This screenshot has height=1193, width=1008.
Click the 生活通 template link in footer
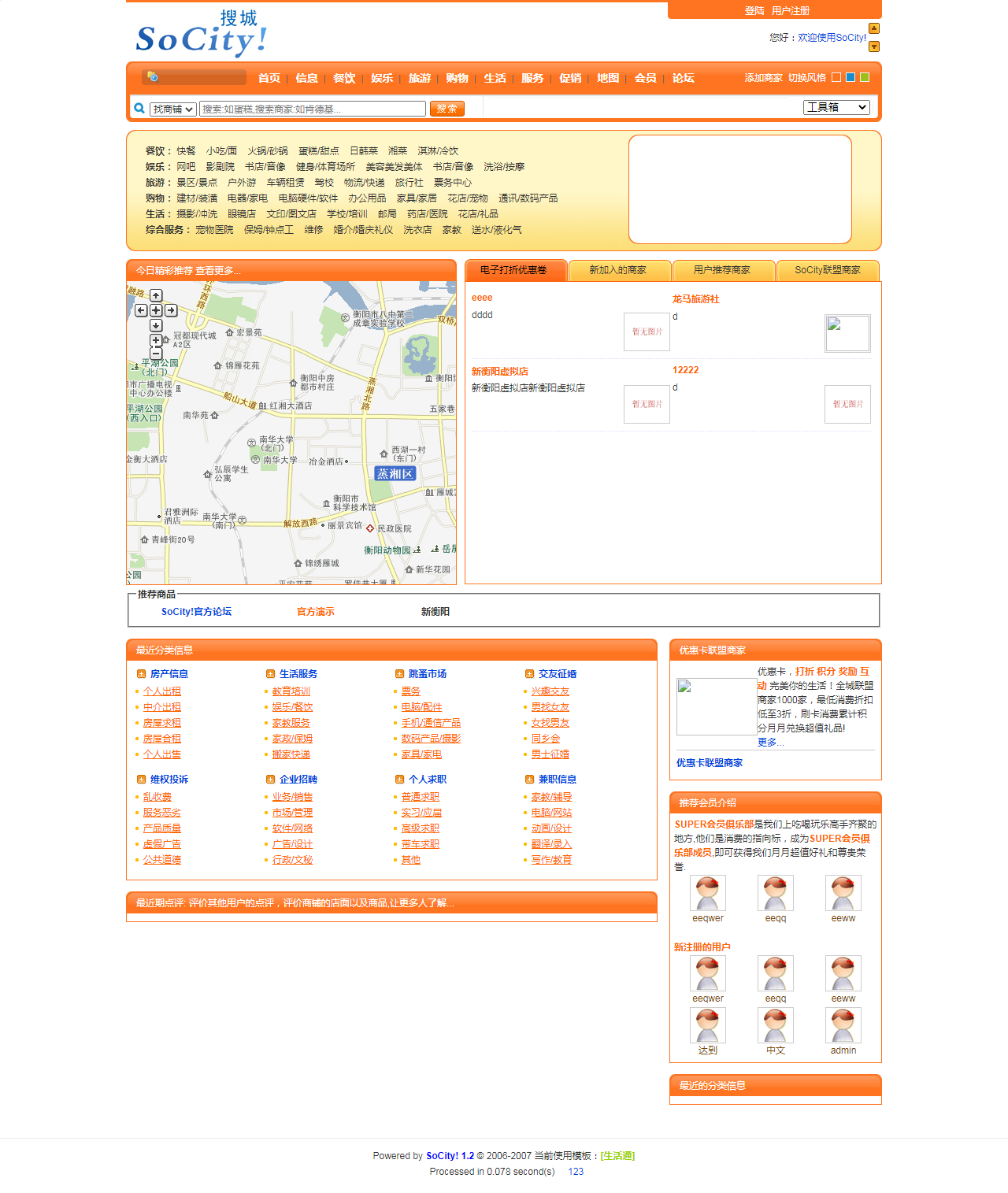click(x=618, y=1156)
